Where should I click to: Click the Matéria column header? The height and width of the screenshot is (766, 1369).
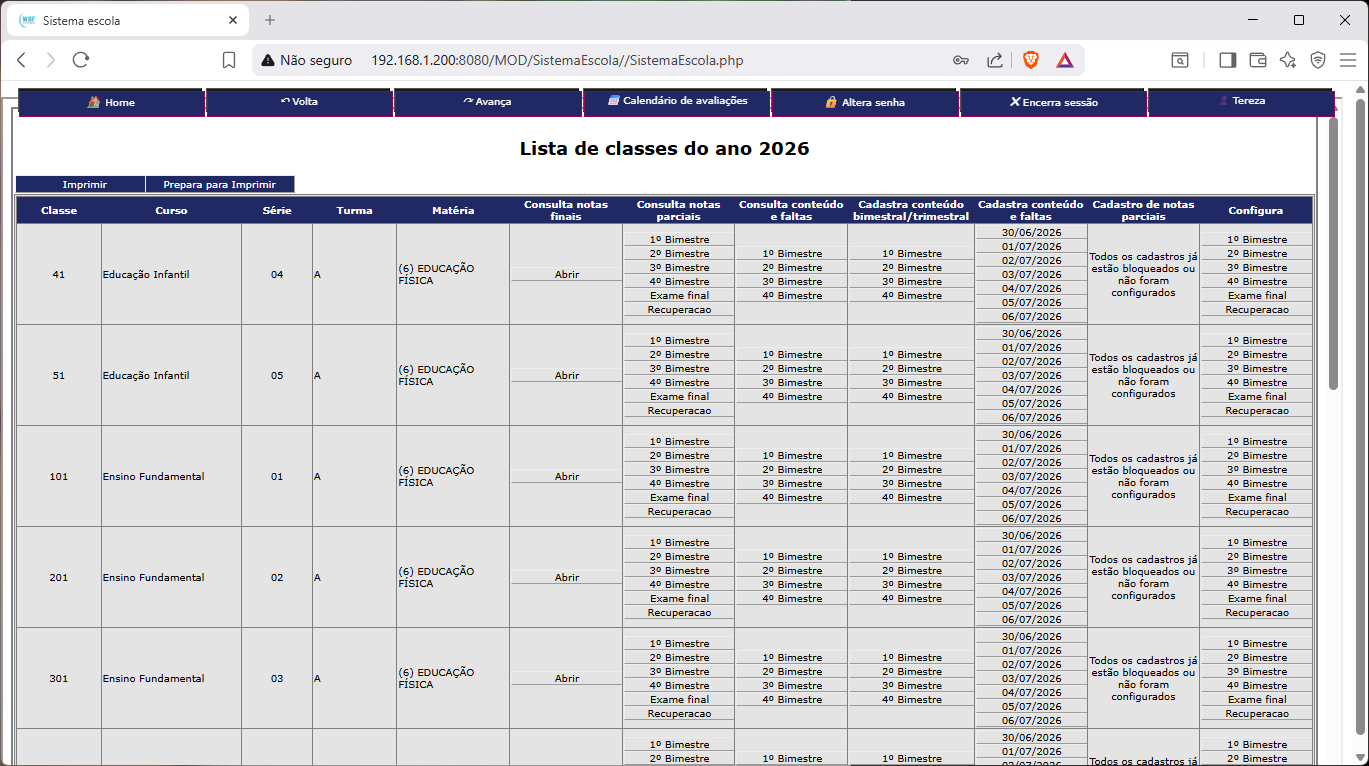tap(453, 210)
